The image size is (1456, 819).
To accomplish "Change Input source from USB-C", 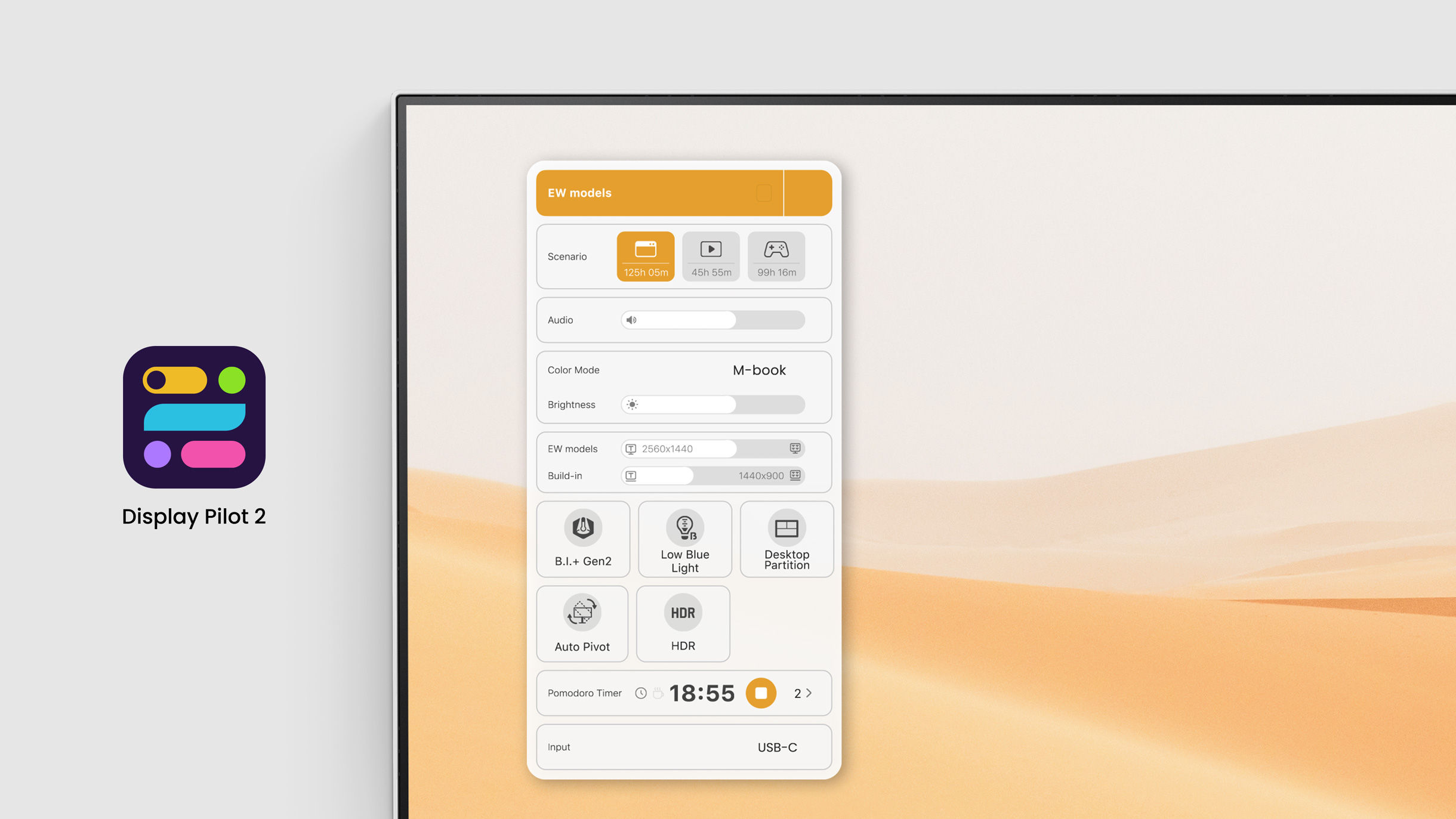I will 777,747.
